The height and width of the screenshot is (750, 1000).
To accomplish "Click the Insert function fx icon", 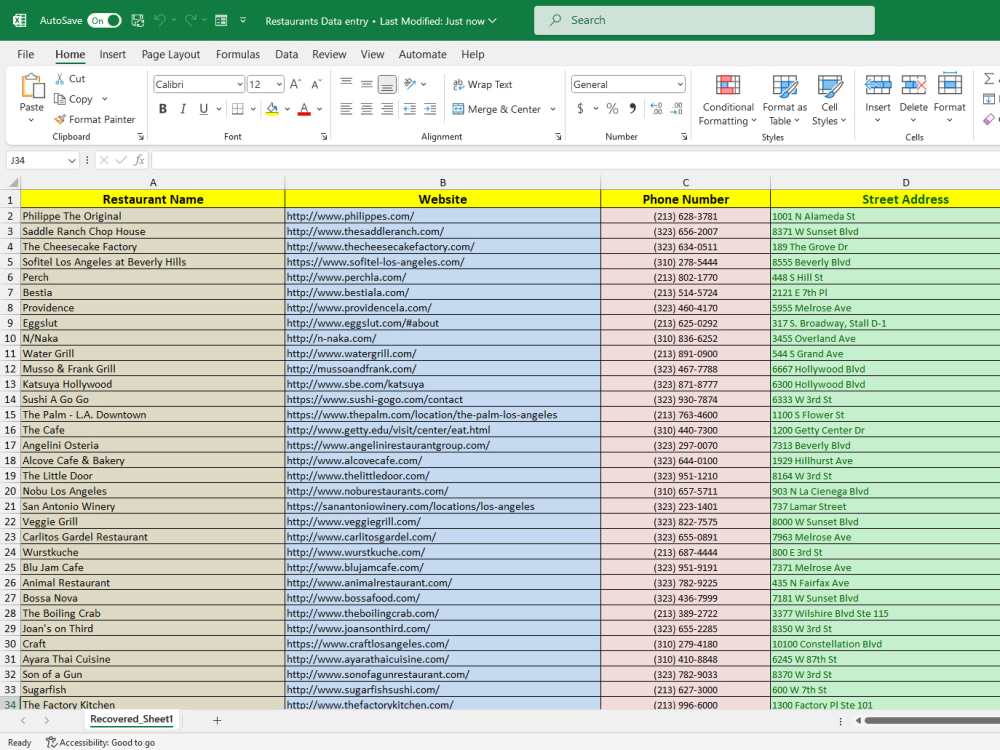I will [139, 160].
